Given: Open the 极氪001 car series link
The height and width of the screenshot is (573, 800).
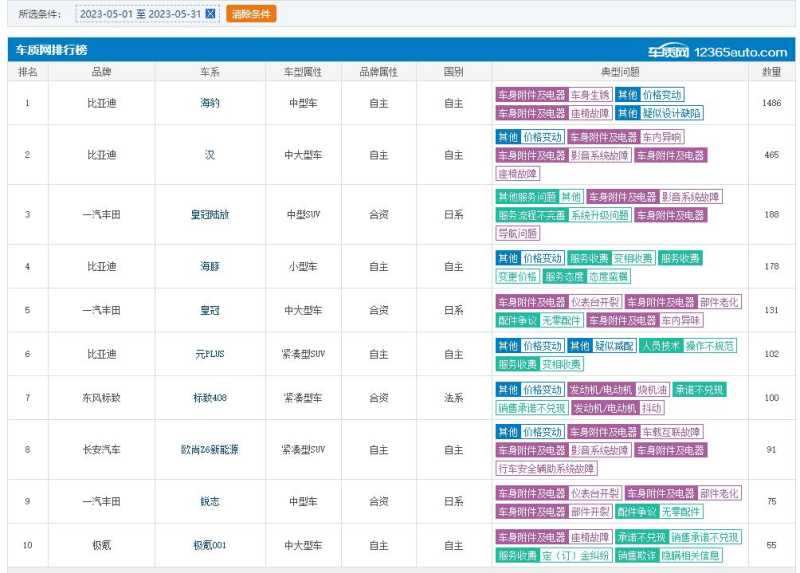Looking at the screenshot, I should [x=210, y=546].
